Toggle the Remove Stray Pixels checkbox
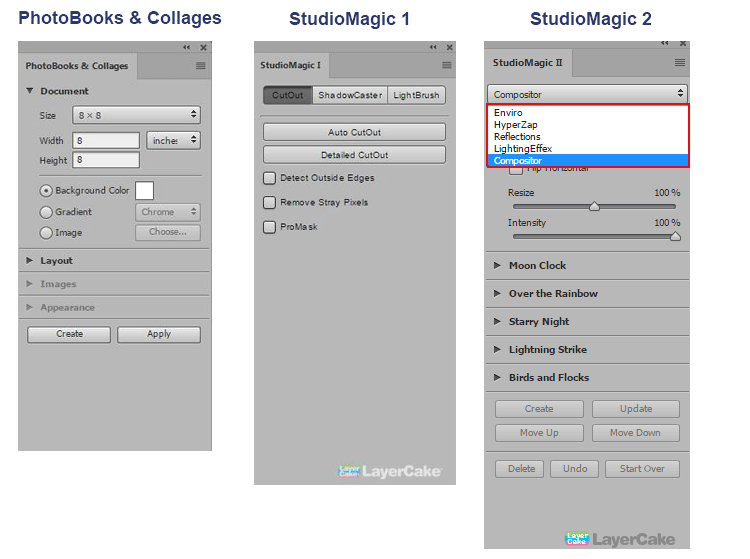Screen dimensions: 750x559 [x=269, y=202]
